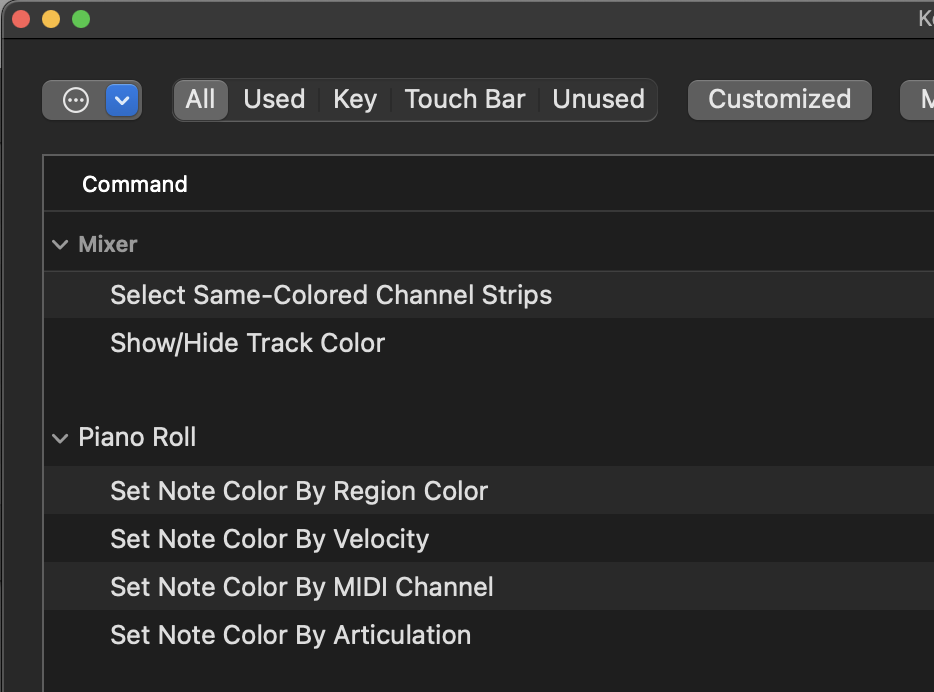This screenshot has width=934, height=692.
Task: Zoom the window with green button
Action: 81,19
